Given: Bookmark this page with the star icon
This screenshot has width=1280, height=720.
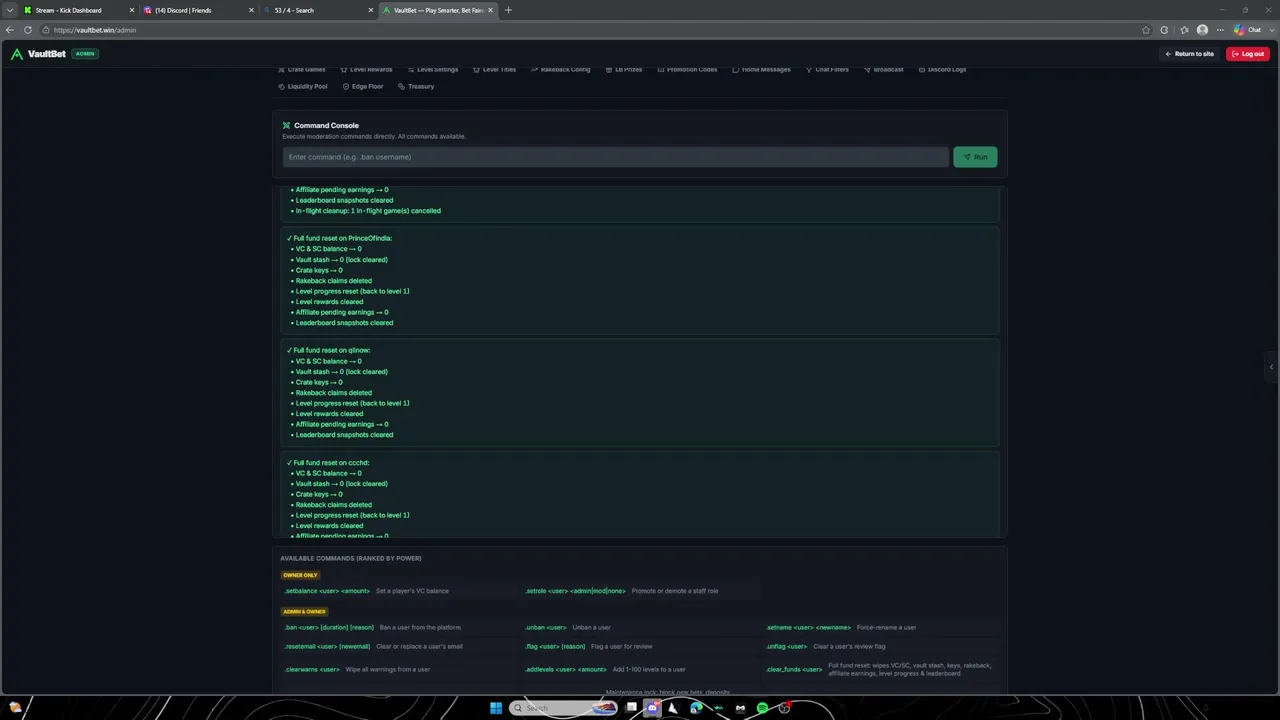Looking at the screenshot, I should coord(1146,30).
